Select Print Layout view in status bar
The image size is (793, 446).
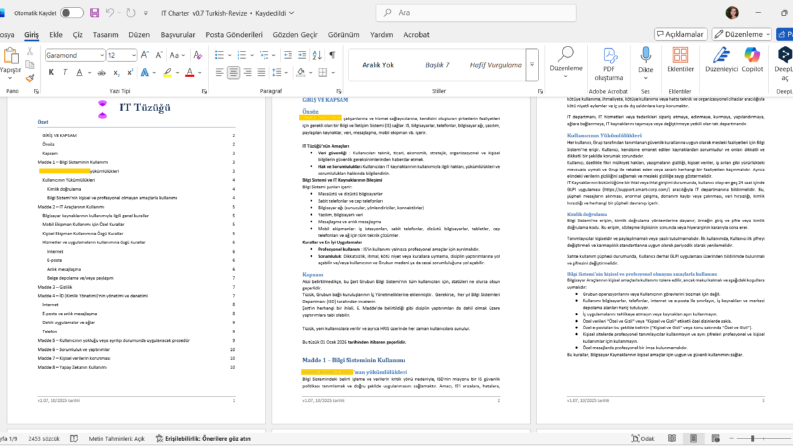(x=693, y=438)
